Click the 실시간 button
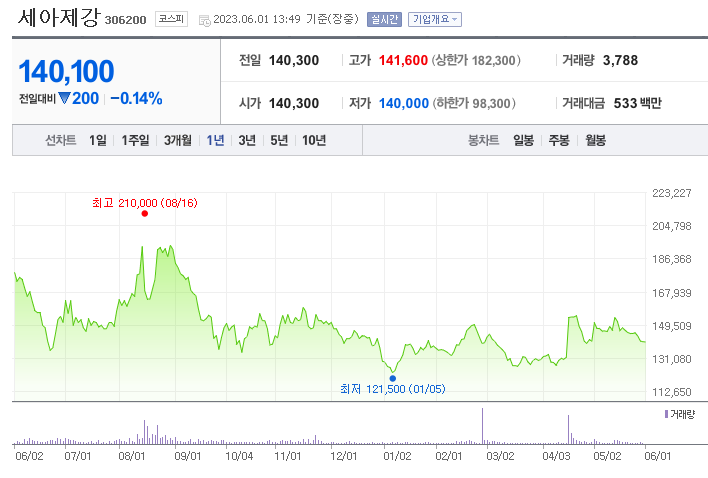Viewport: 708px width, 478px height. point(384,19)
